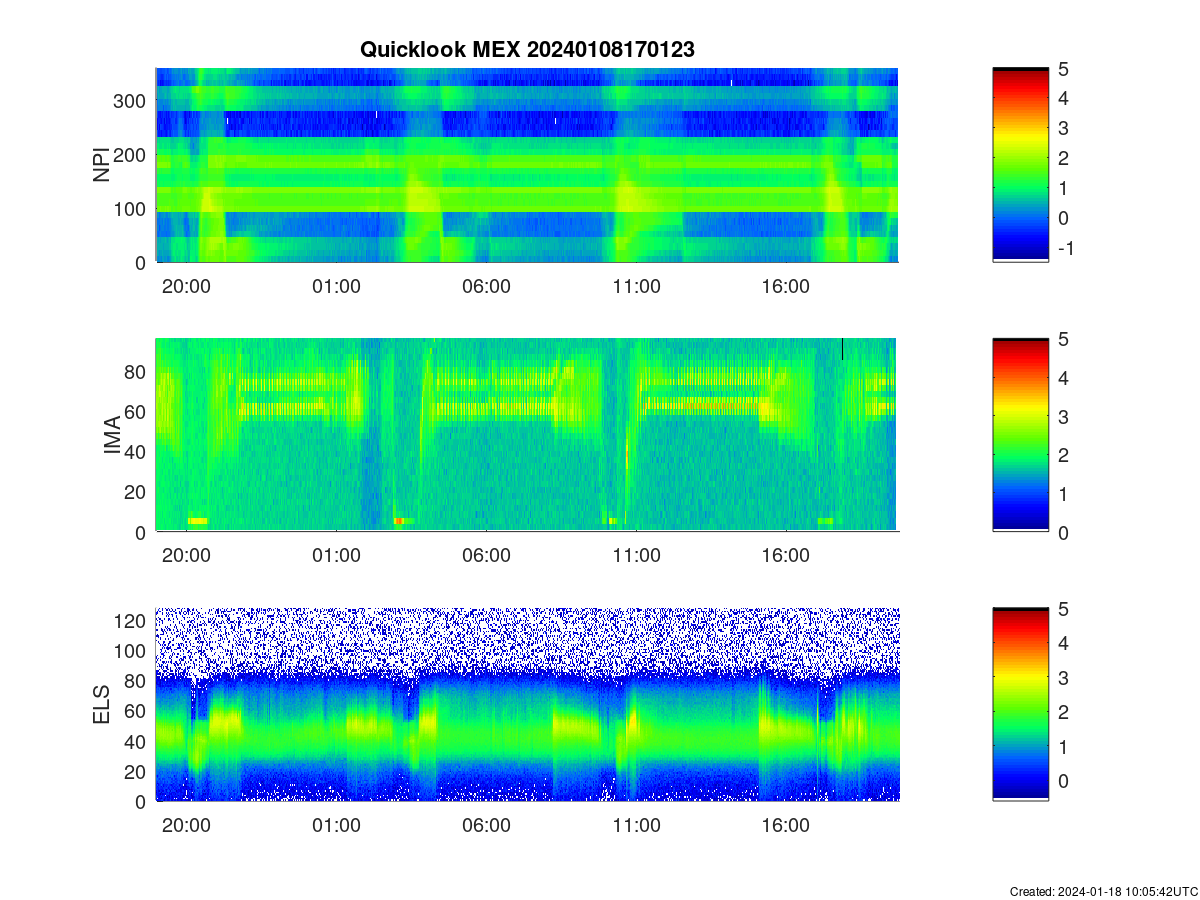Click the title "Quicklook MEX 20240108170123"

pyautogui.click(x=527, y=49)
